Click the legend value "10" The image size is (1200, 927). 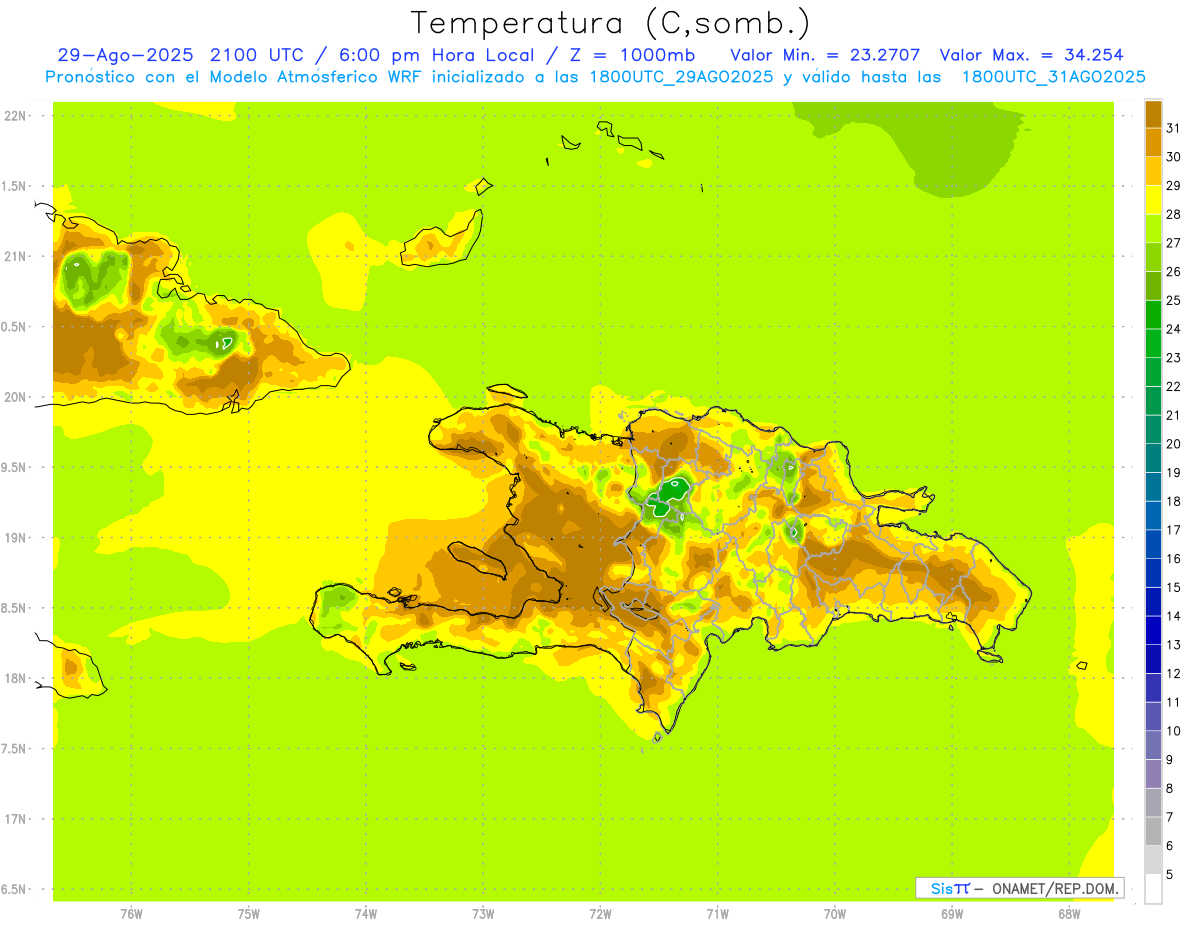(1173, 731)
